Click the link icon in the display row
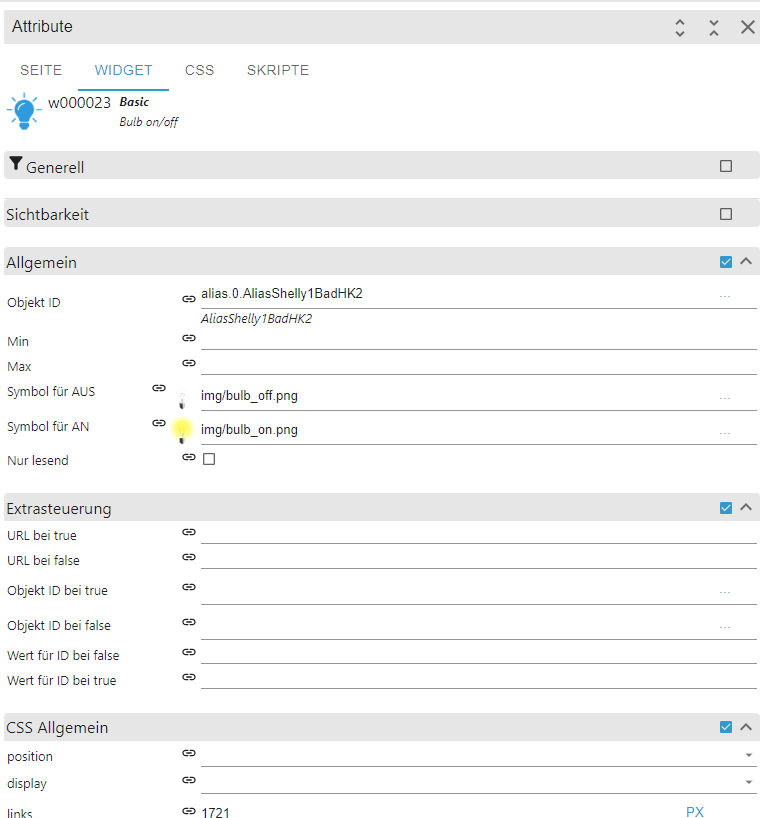760x818 pixels. coord(189,780)
